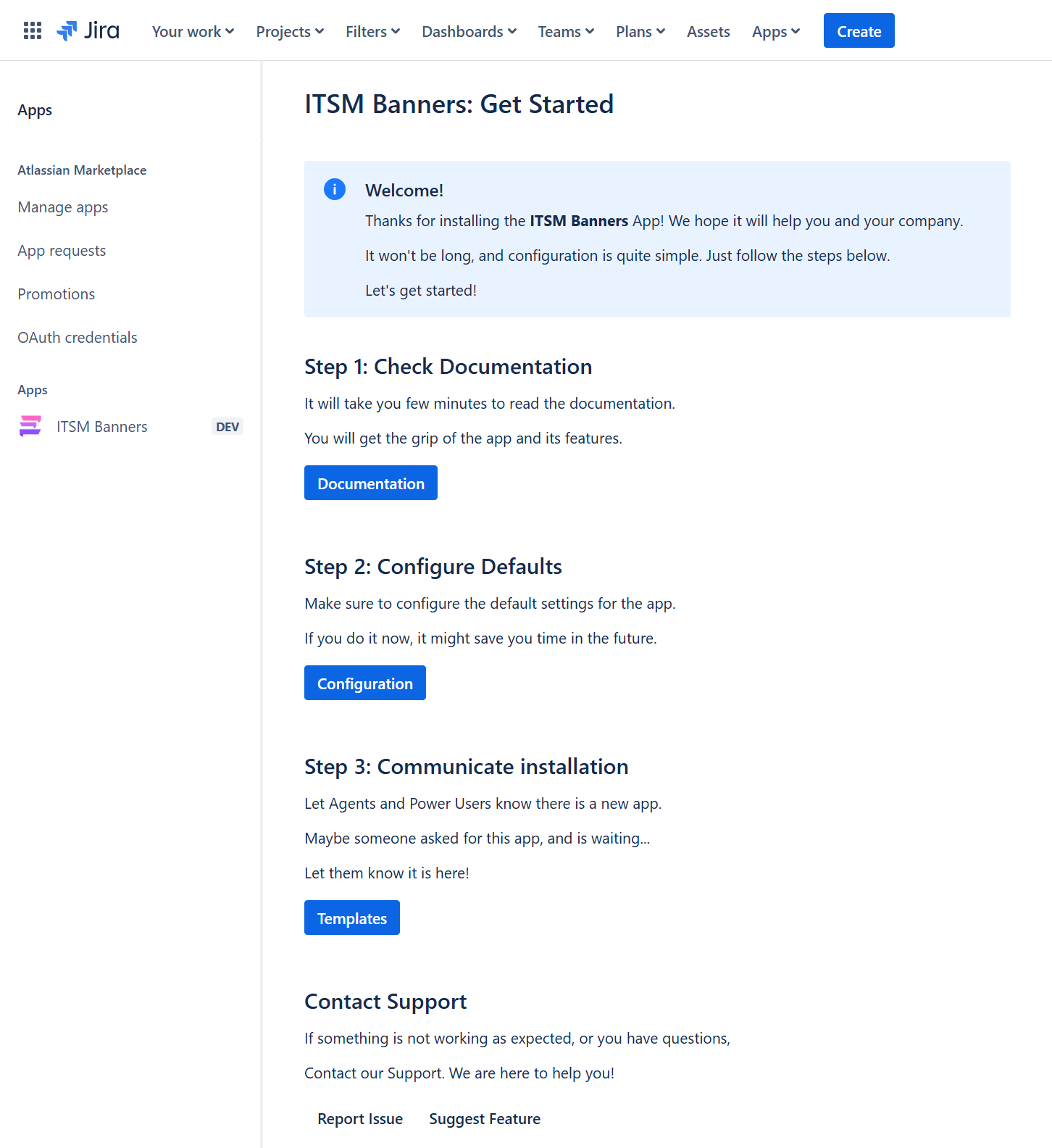Expand the Your work dropdown
The width and height of the screenshot is (1052, 1148).
(193, 31)
